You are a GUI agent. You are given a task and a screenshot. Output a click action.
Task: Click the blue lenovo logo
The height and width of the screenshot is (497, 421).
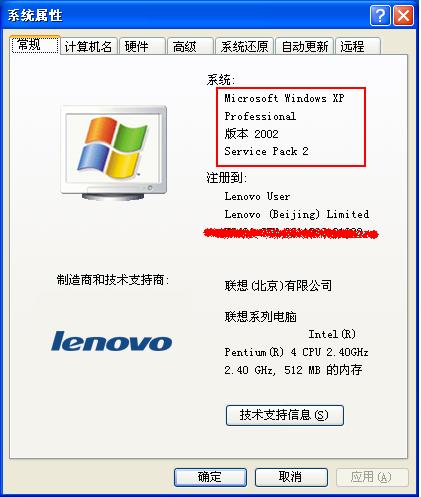tap(111, 341)
